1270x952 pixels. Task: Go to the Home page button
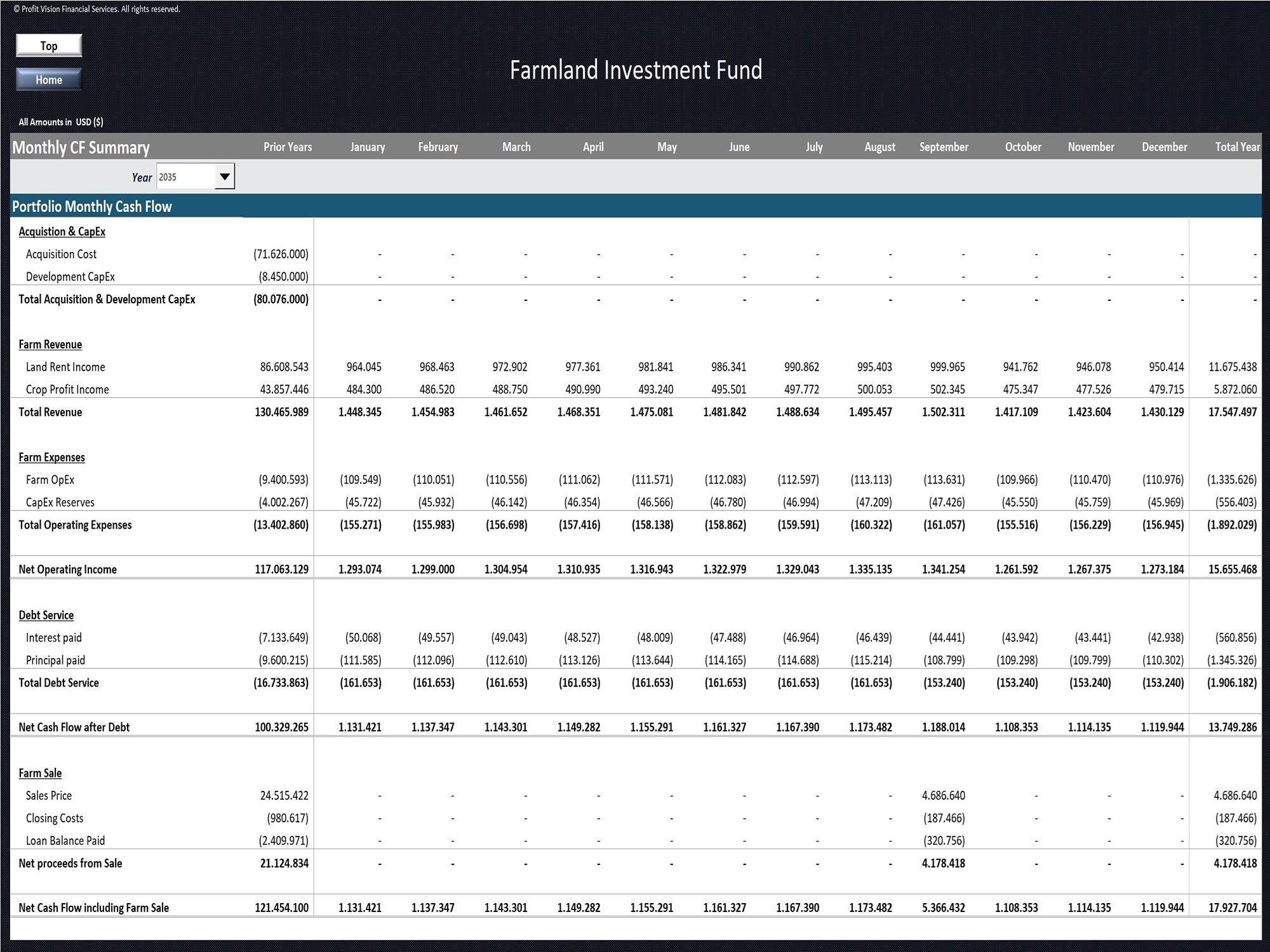(49, 80)
